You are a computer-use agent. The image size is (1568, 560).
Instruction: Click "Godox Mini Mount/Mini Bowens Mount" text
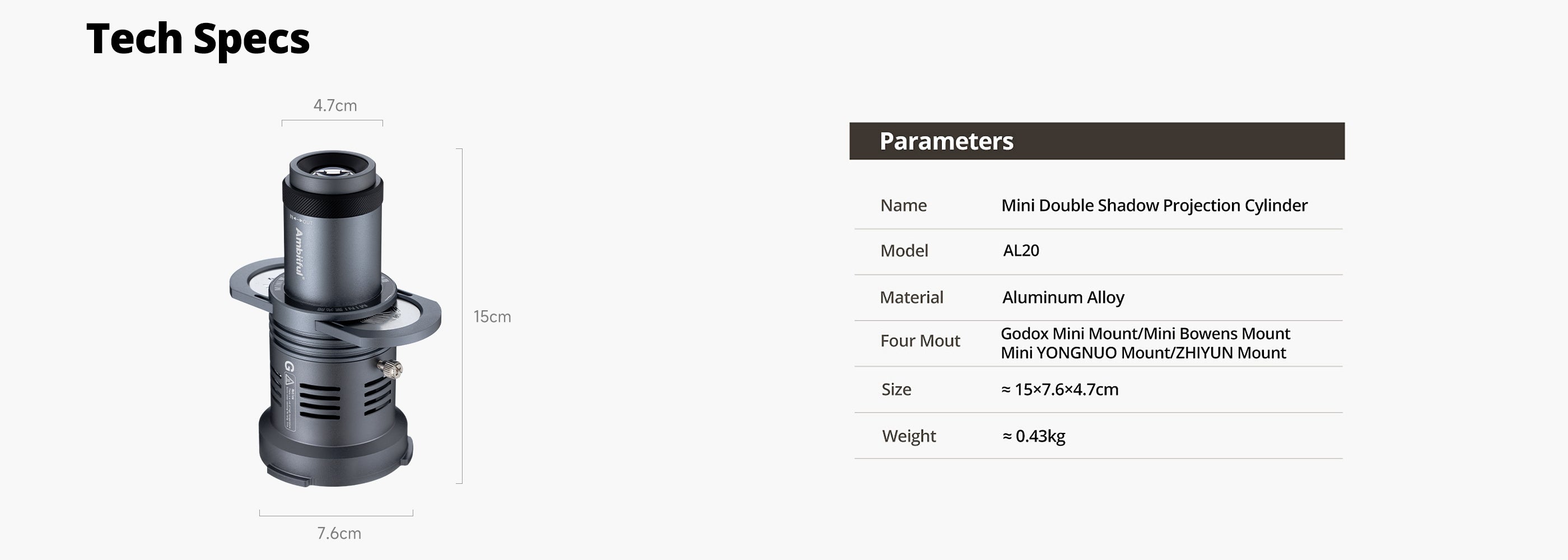1145,334
